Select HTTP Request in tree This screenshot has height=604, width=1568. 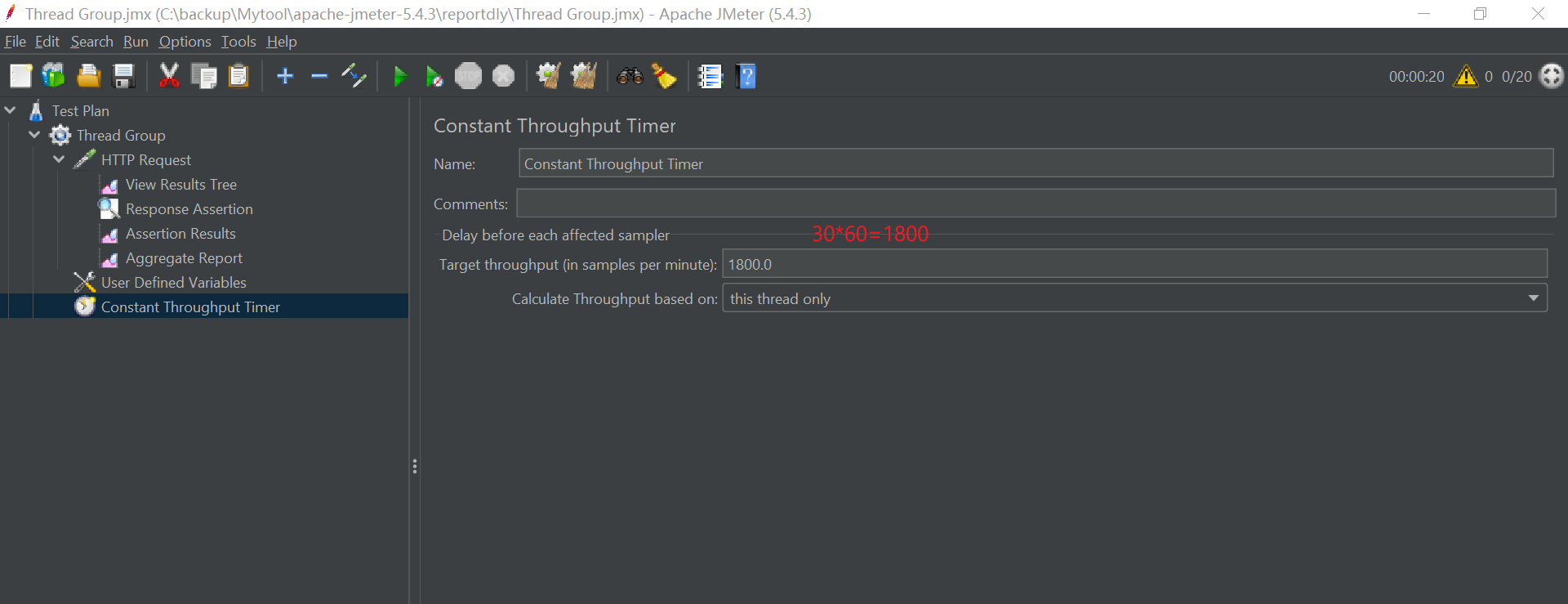click(x=145, y=159)
